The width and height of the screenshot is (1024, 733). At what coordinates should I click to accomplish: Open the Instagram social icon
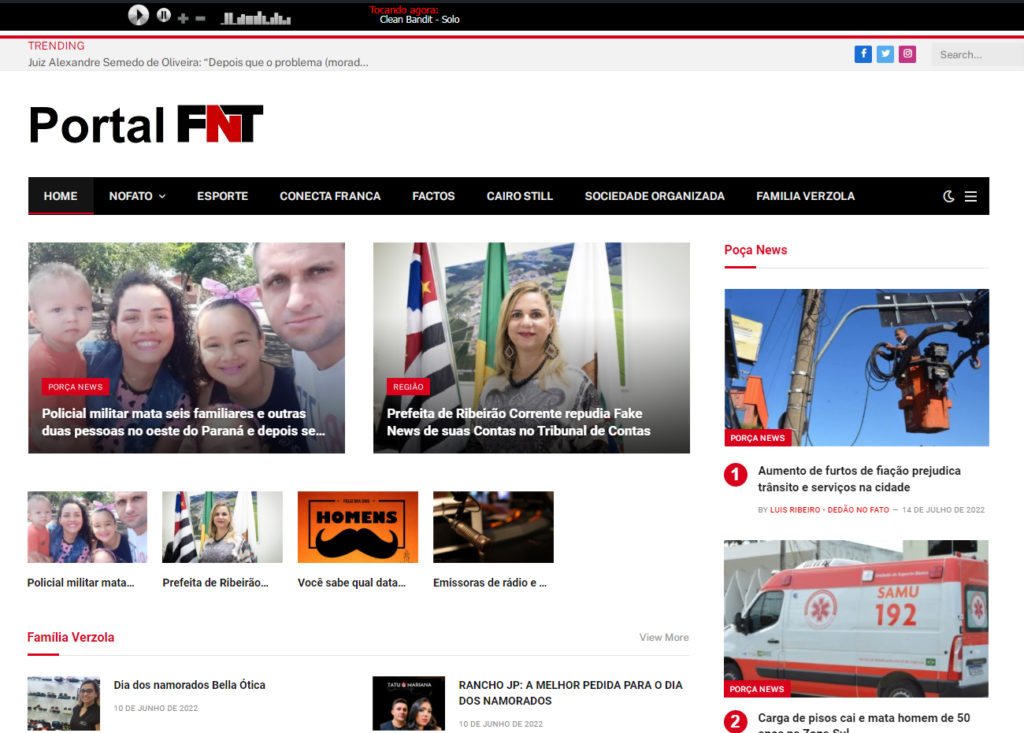coord(907,54)
